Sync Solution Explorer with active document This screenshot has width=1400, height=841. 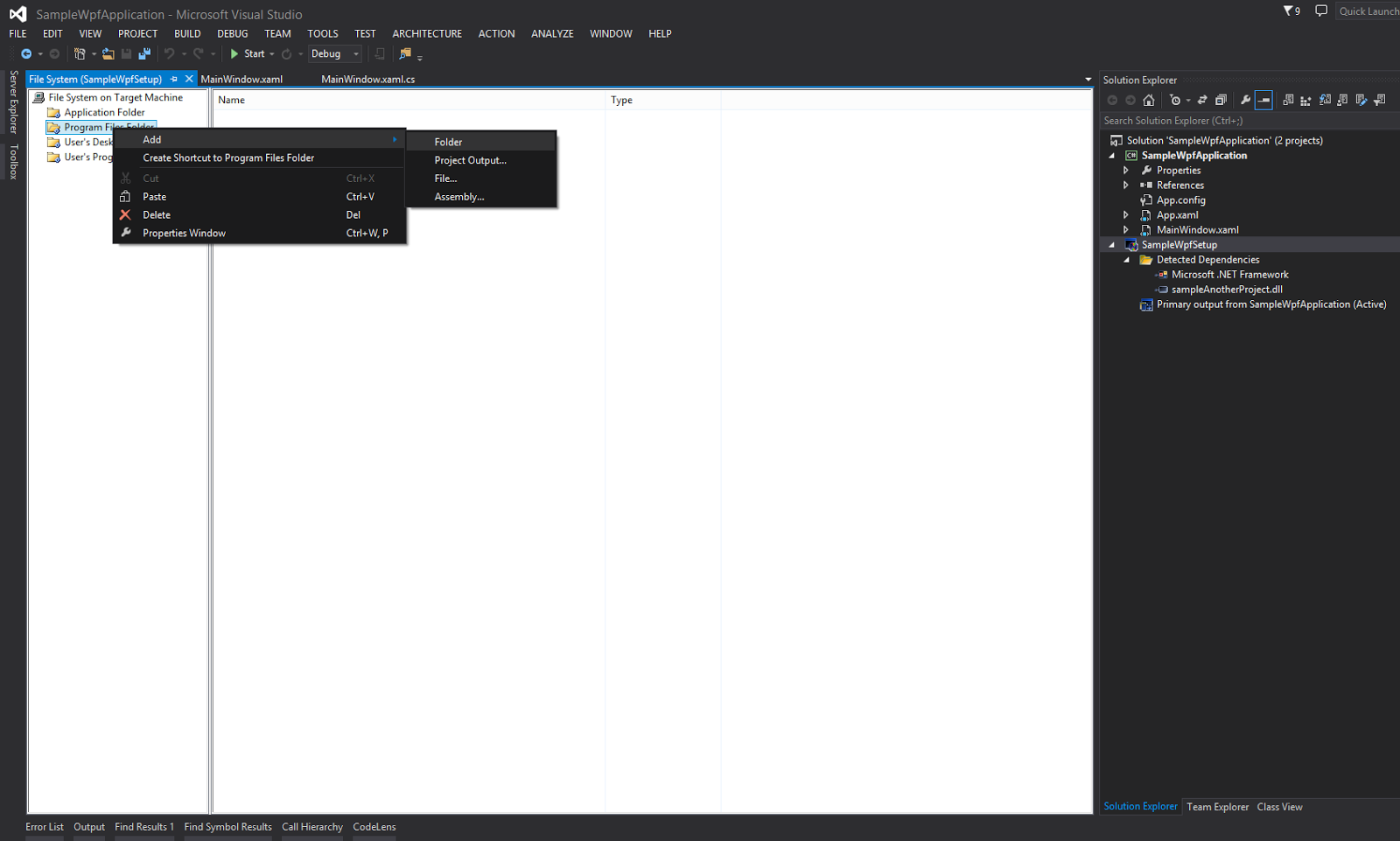point(1201,100)
